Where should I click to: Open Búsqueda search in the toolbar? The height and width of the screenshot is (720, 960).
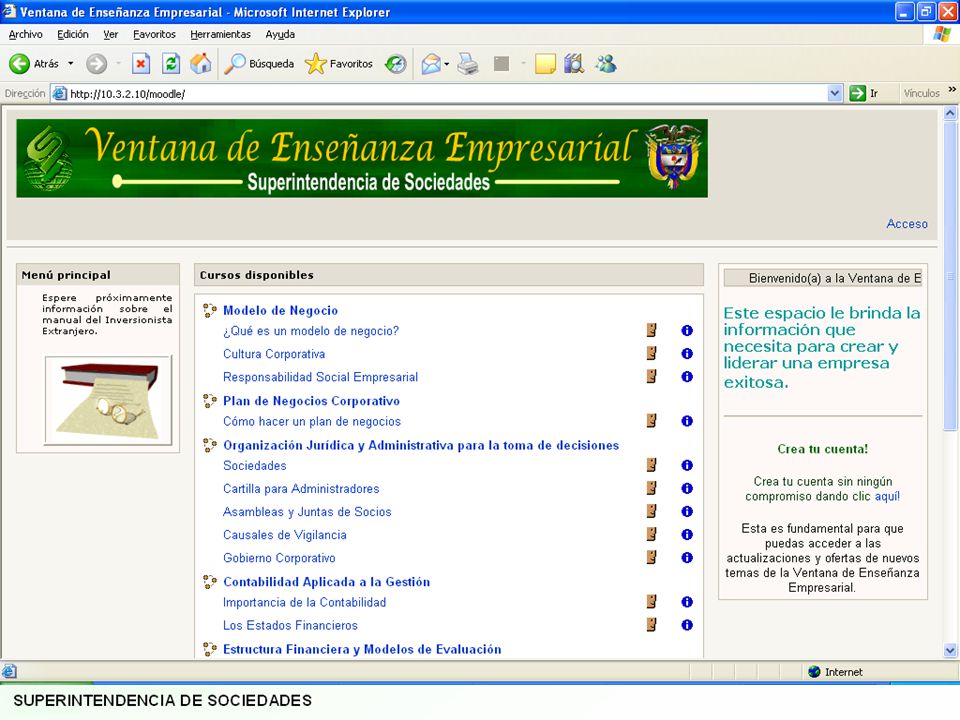[x=259, y=63]
